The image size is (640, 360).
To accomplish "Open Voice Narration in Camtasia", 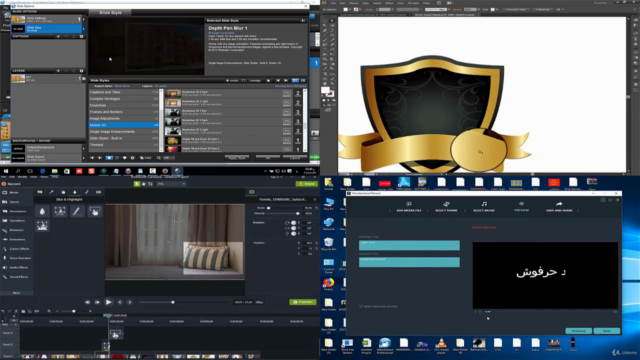I will coord(16,258).
